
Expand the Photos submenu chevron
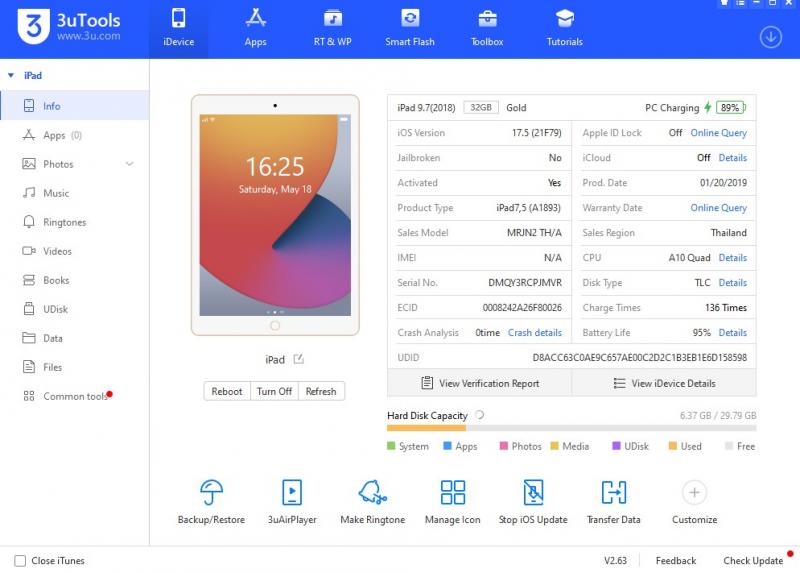[x=130, y=164]
